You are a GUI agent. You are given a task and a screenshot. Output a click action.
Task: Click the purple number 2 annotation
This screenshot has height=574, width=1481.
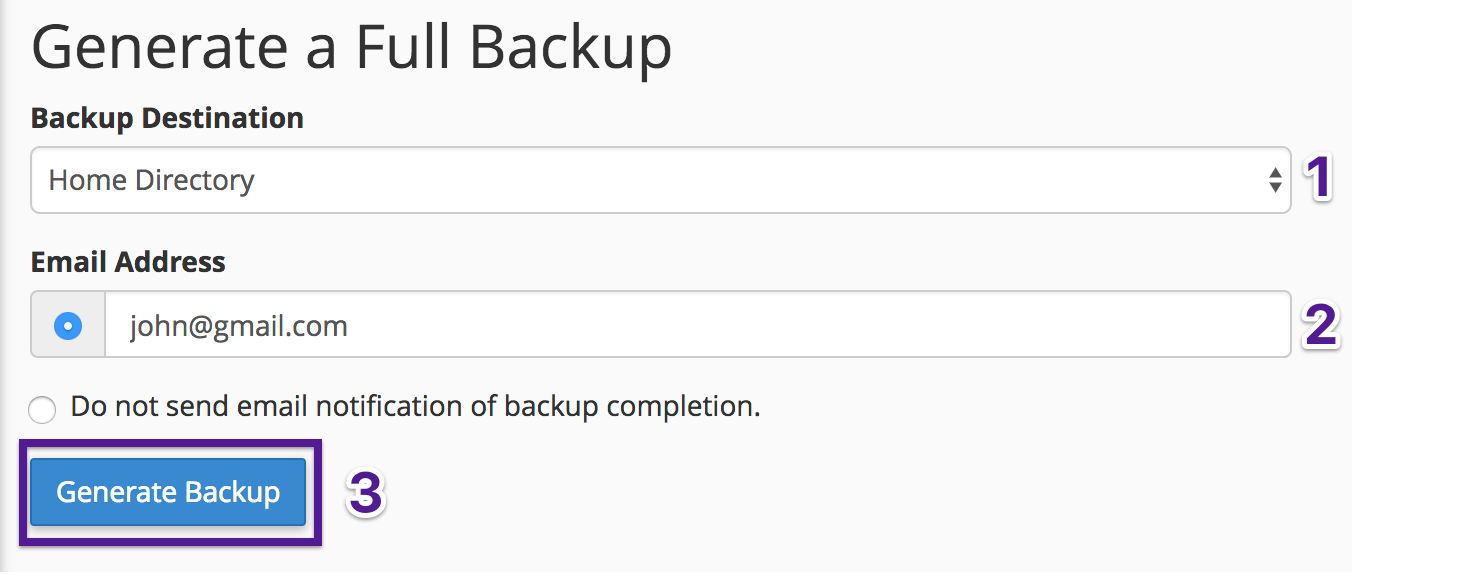click(1320, 326)
